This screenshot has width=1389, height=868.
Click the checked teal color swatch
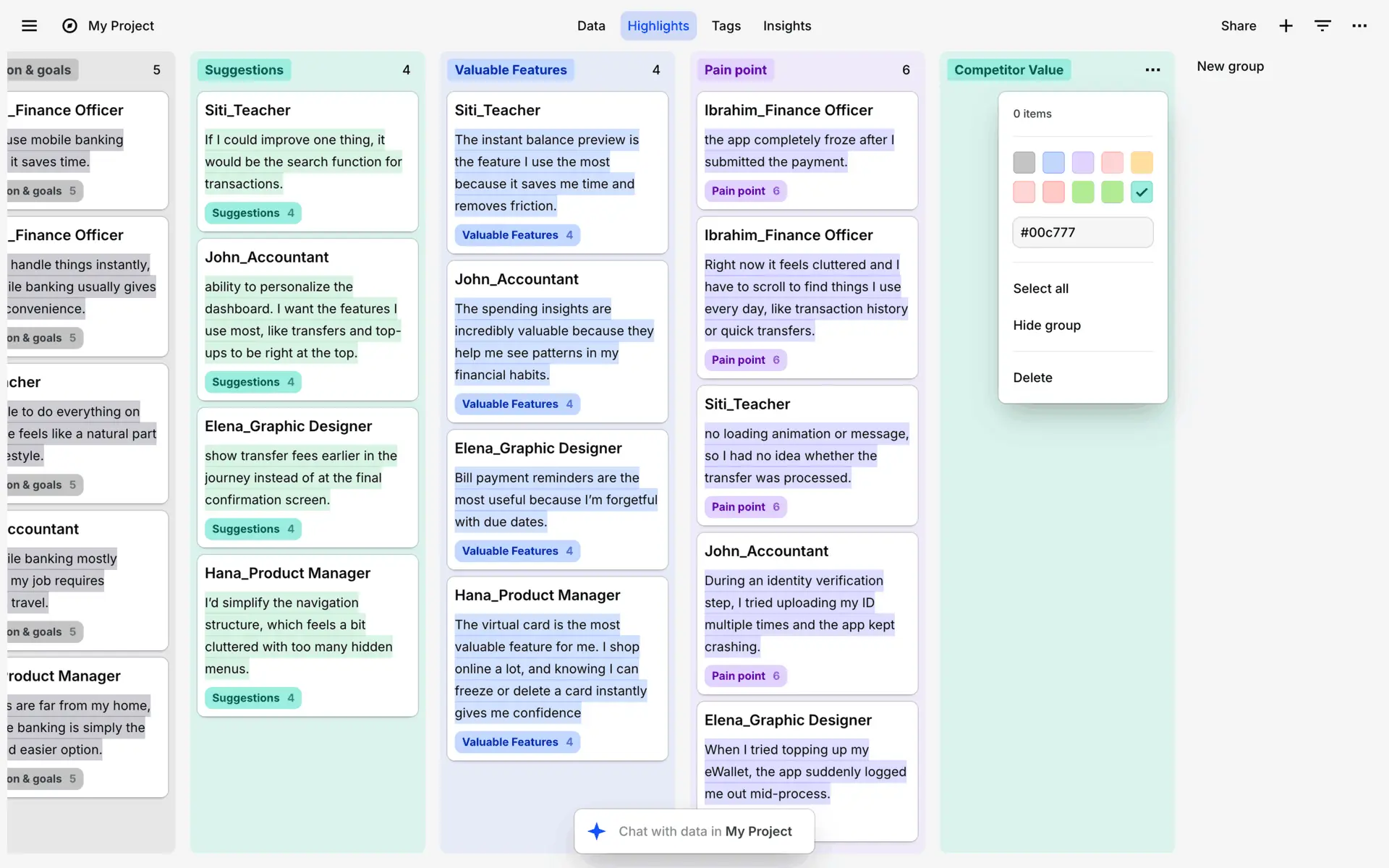tap(1142, 192)
